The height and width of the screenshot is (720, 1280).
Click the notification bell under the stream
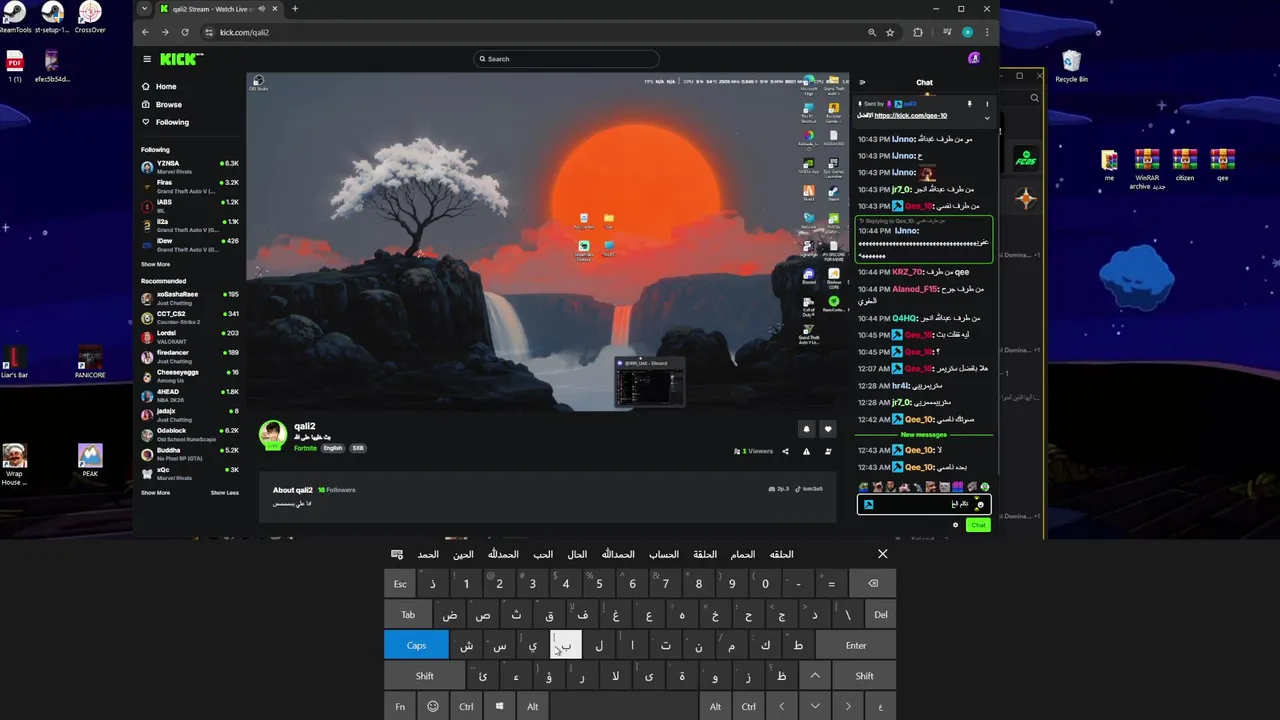[807, 429]
